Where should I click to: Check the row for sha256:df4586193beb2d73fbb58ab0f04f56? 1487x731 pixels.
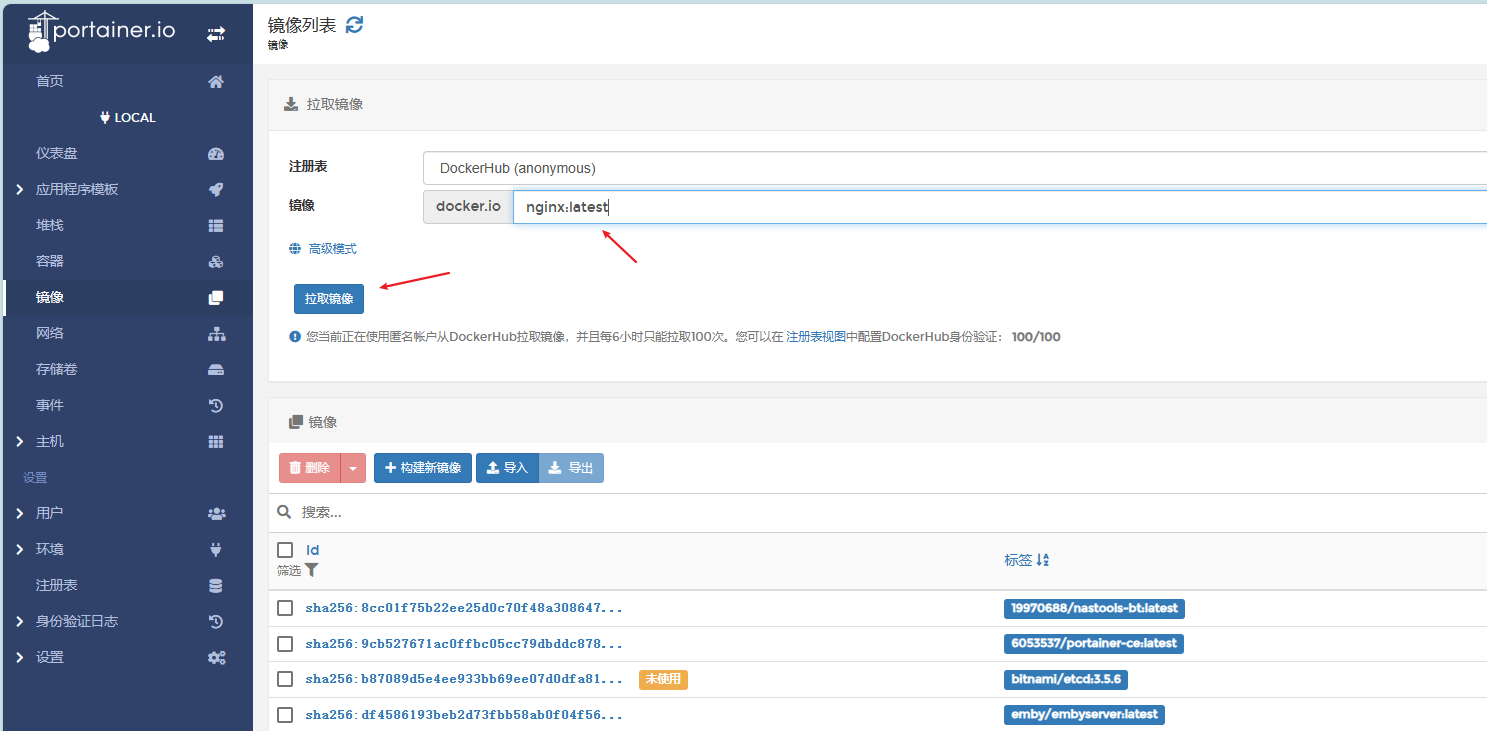coord(285,715)
